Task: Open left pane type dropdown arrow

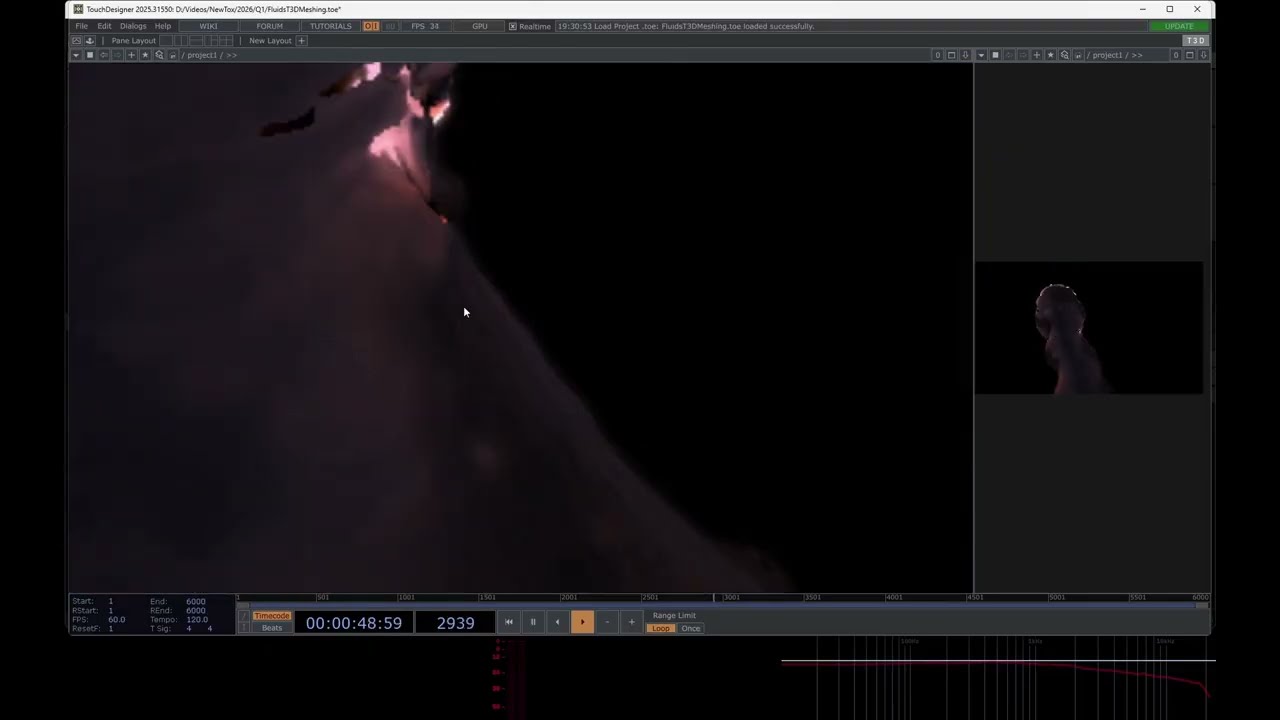Action: [x=76, y=55]
